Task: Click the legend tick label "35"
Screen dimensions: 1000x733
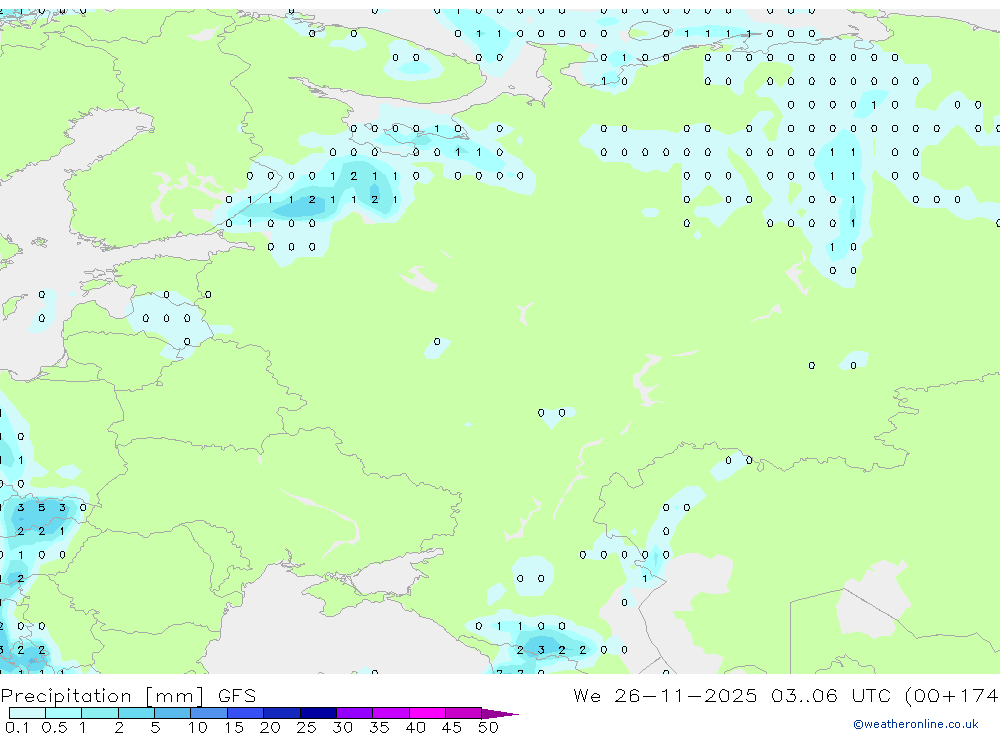Action: coord(379,727)
